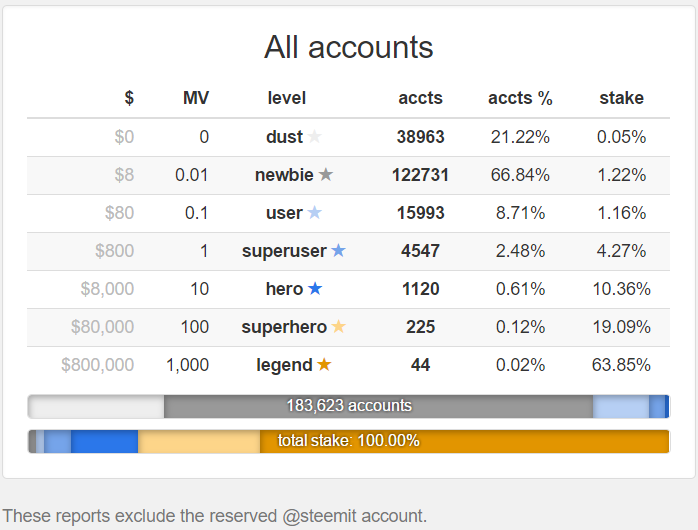
Task: Click the pale yellow star beside superhero
Action: coord(338,327)
